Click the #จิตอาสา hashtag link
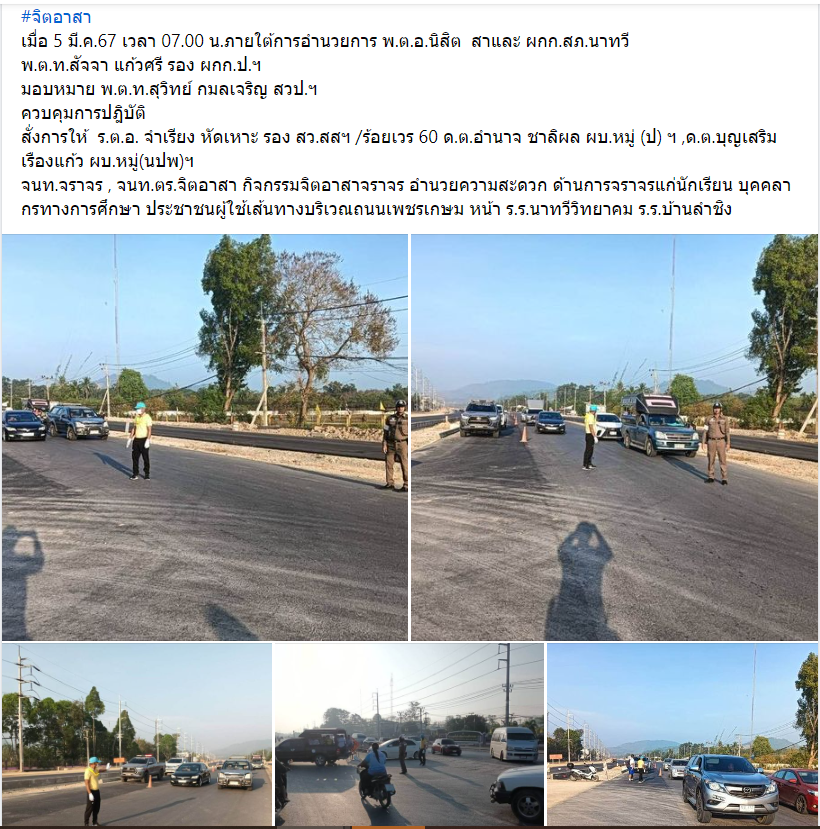 [56, 17]
